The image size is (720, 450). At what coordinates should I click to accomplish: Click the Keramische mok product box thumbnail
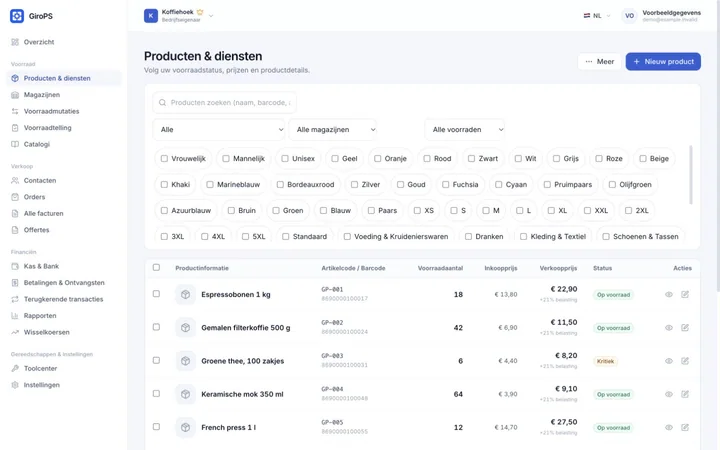(186, 394)
